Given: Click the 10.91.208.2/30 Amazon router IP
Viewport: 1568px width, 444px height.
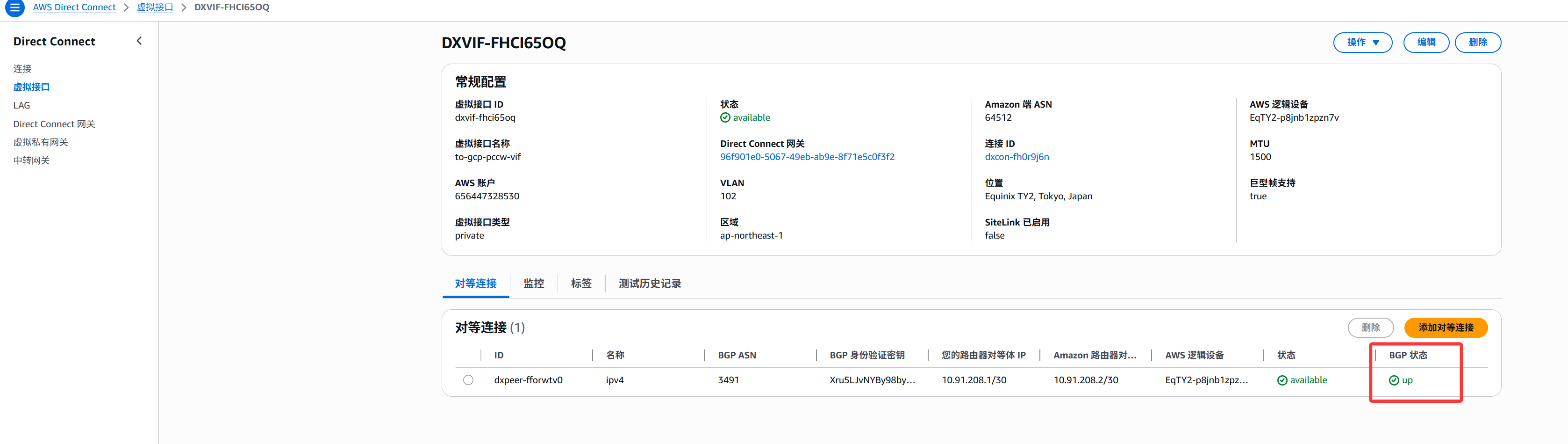Looking at the screenshot, I should click(1085, 380).
